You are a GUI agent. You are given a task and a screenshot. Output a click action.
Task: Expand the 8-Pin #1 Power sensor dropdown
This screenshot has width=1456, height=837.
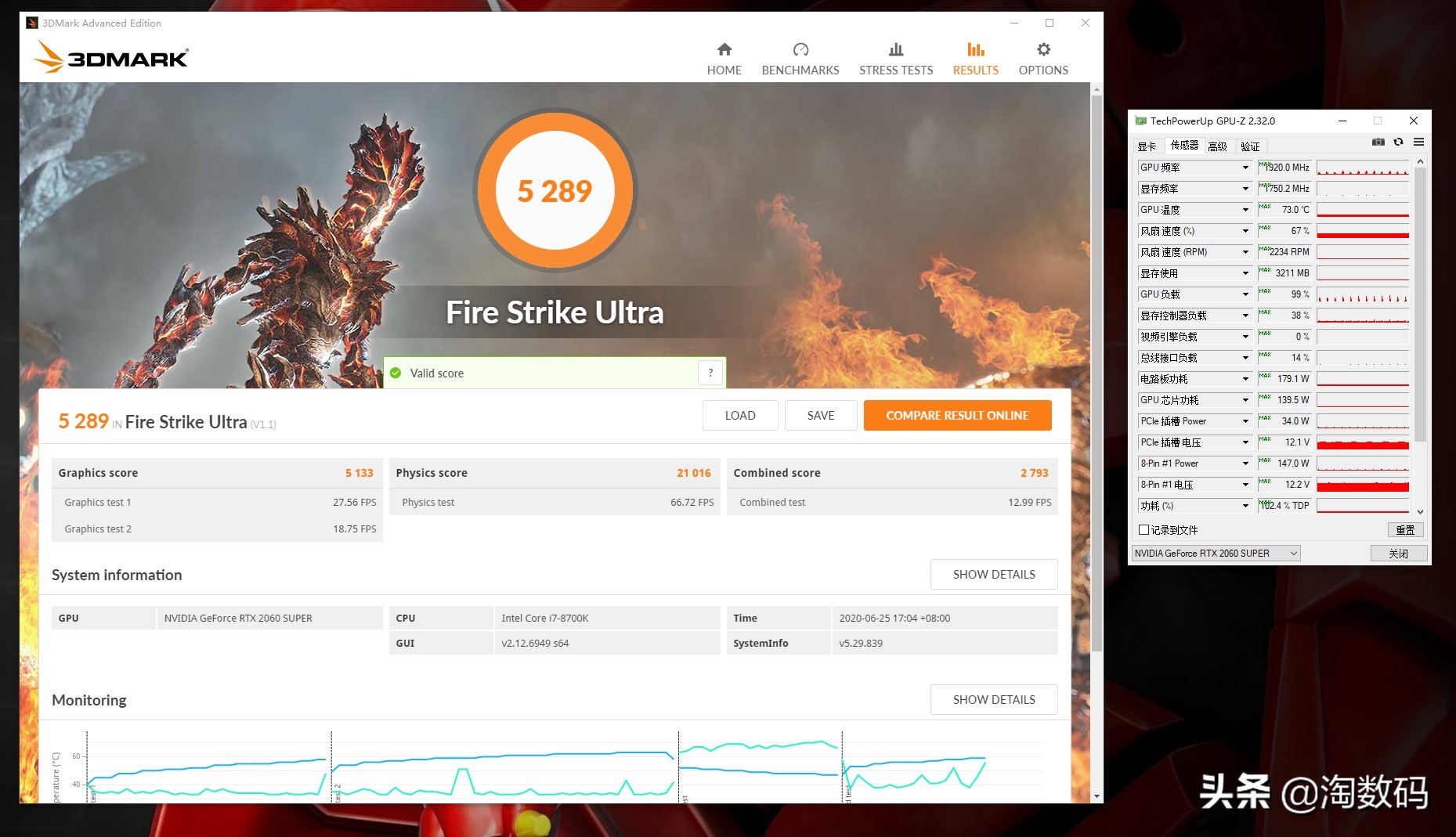click(1245, 464)
